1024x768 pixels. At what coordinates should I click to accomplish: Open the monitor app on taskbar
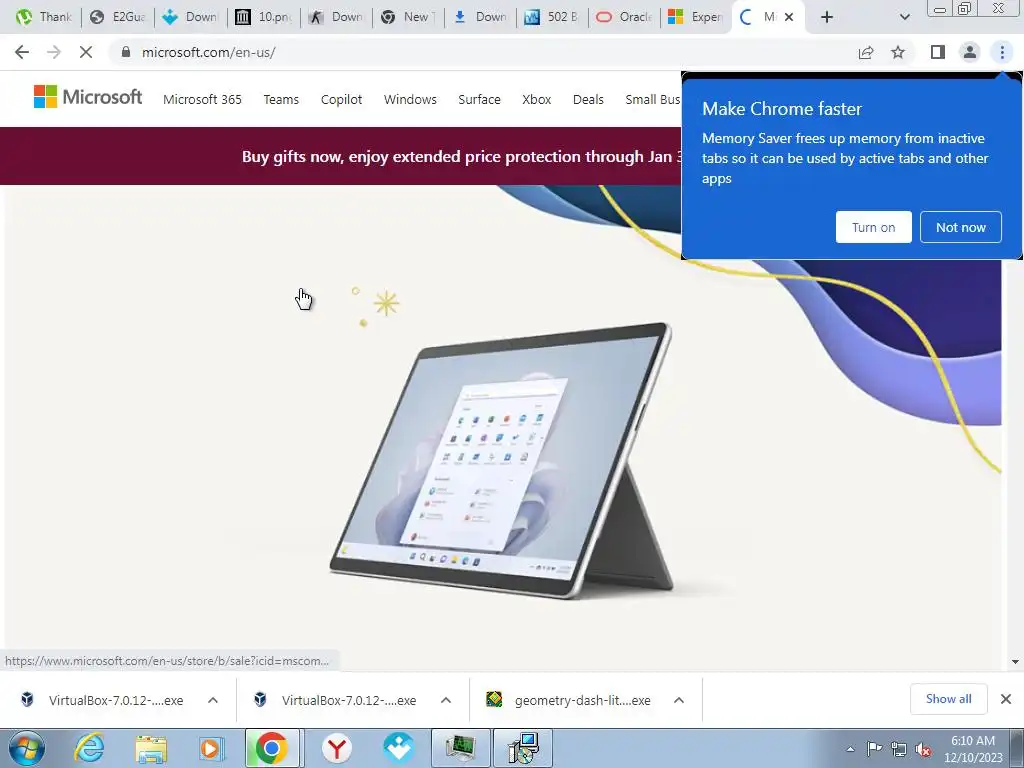pyautogui.click(x=461, y=748)
